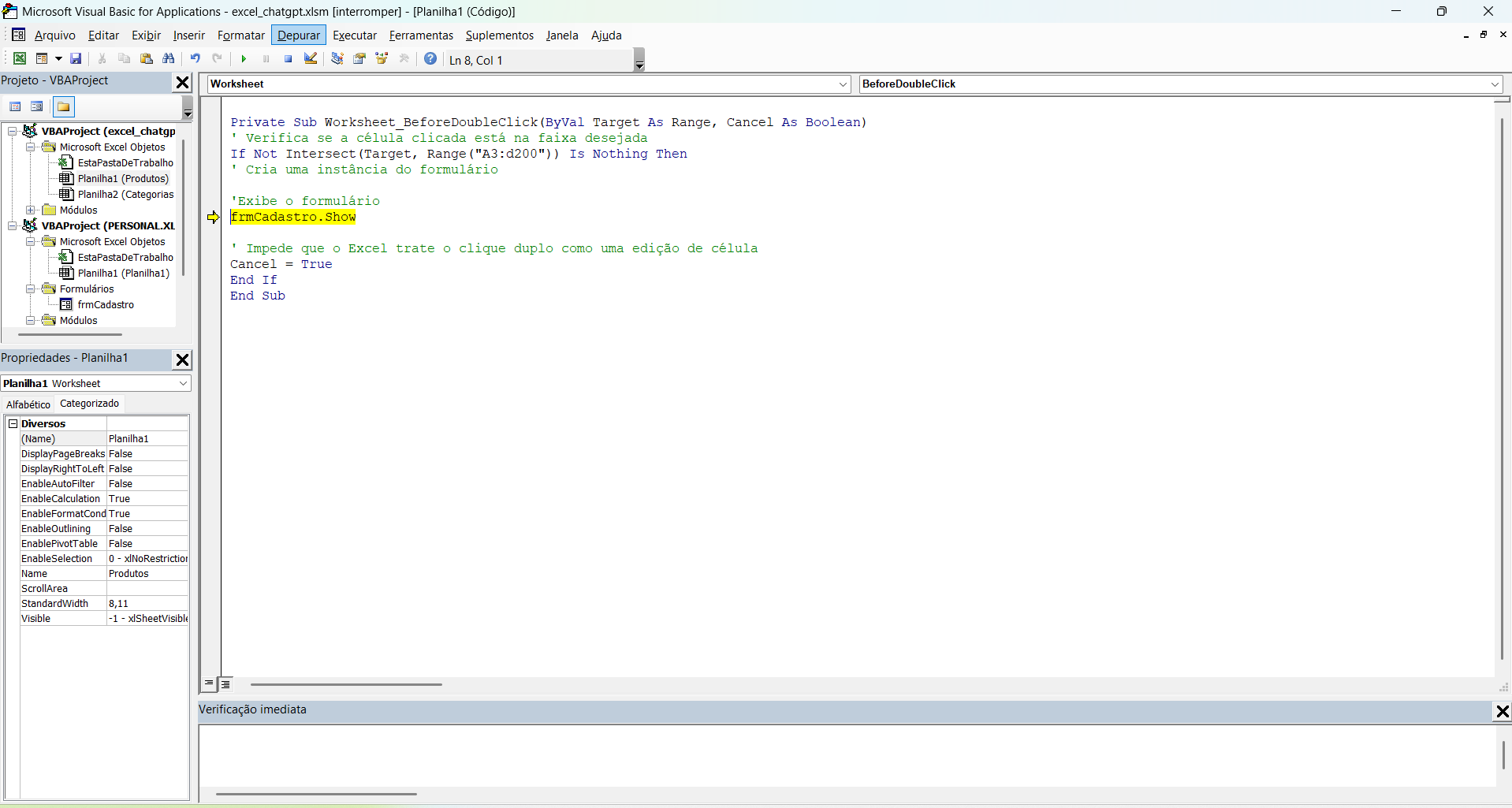Open the Exibir menu
Image resolution: width=1512 pixels, height=808 pixels.
click(x=146, y=35)
